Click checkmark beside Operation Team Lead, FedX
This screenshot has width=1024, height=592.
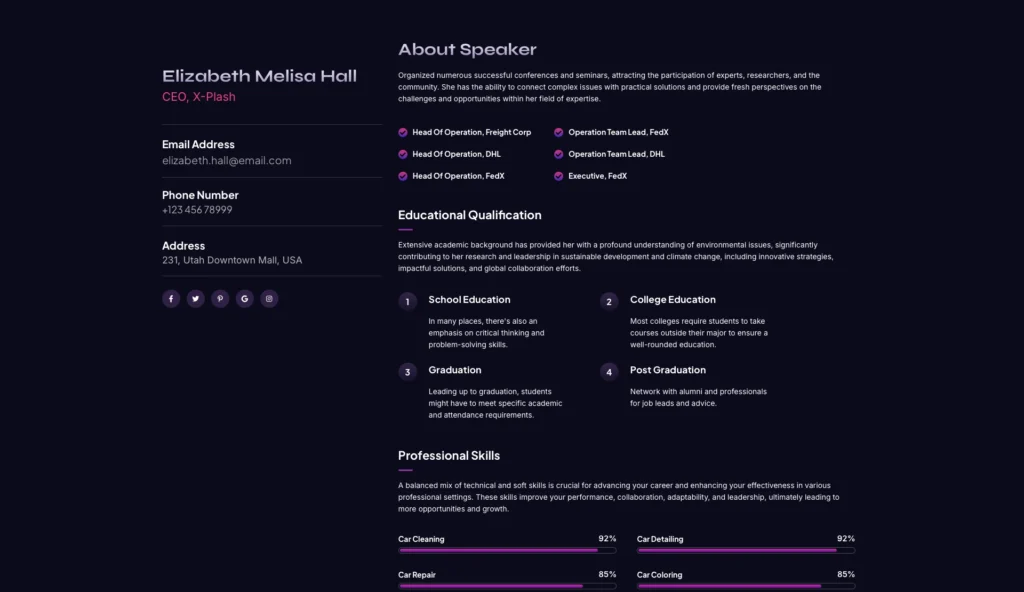559,132
